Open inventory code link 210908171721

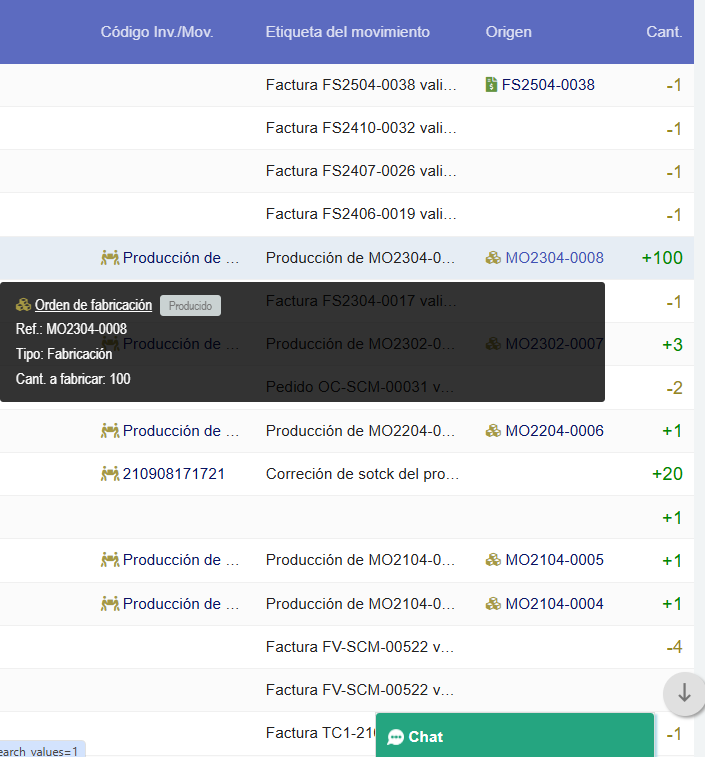[174, 474]
